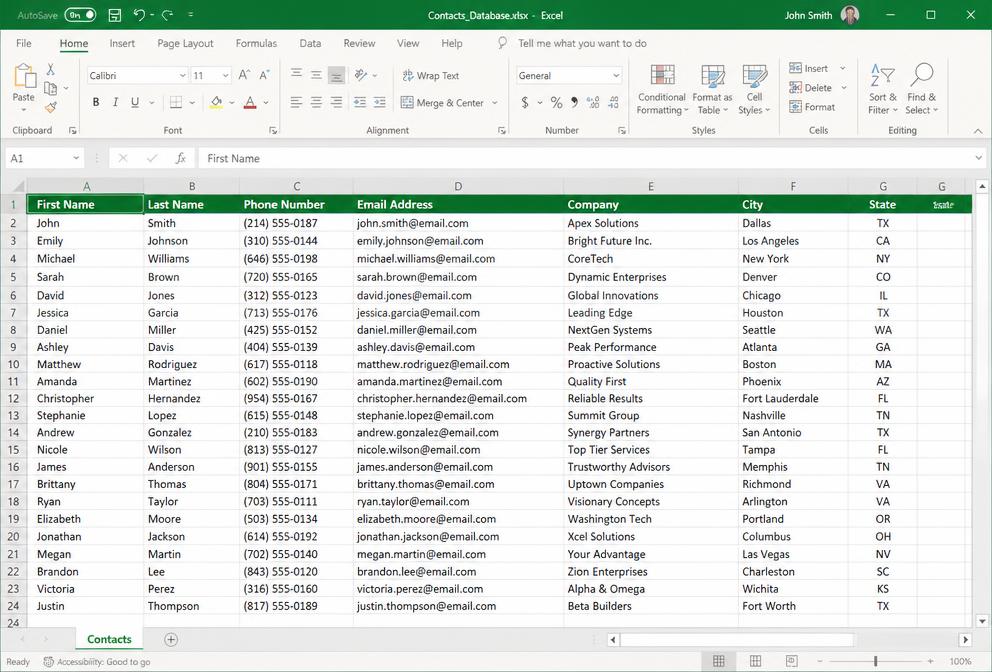The image size is (992, 672).
Task: Click the Save icon in title bar
Action: (115, 15)
